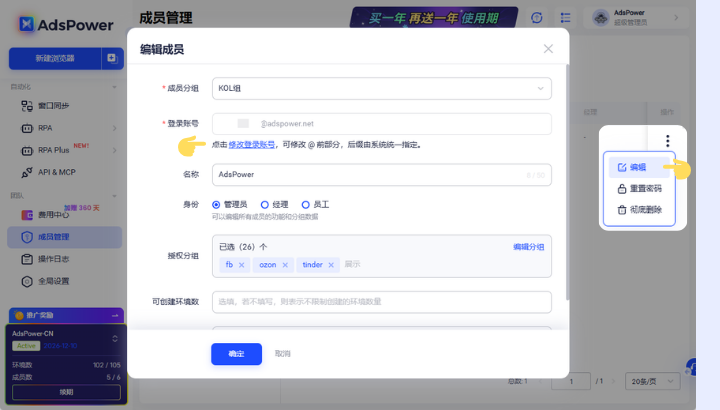Click the page number input box
Viewport: 720px width, 410px height.
pos(571,382)
